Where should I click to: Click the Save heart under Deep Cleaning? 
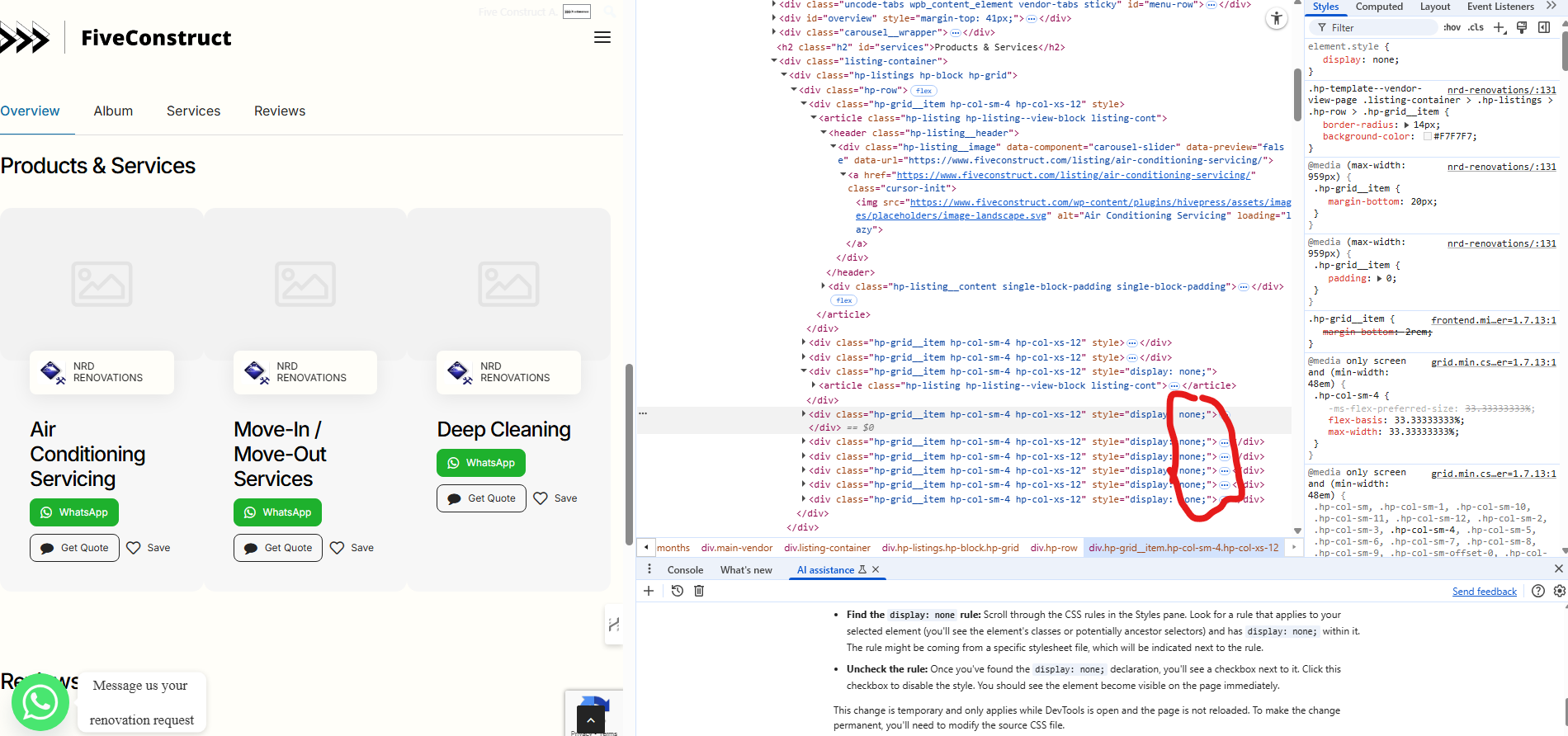(541, 498)
